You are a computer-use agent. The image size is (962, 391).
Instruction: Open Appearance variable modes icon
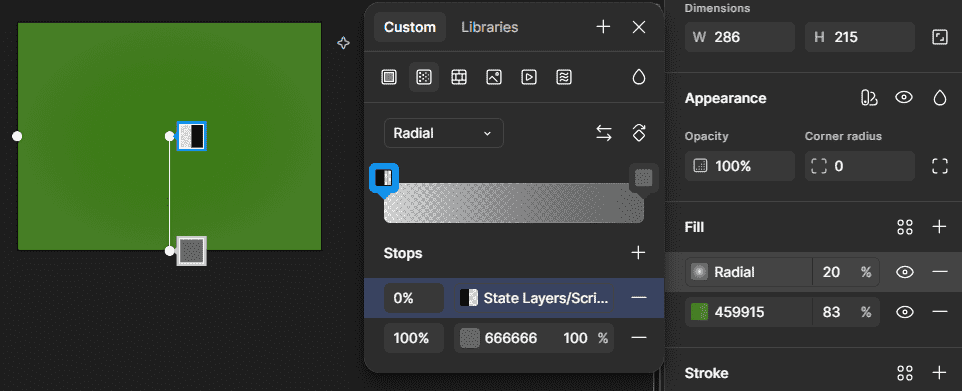(869, 98)
